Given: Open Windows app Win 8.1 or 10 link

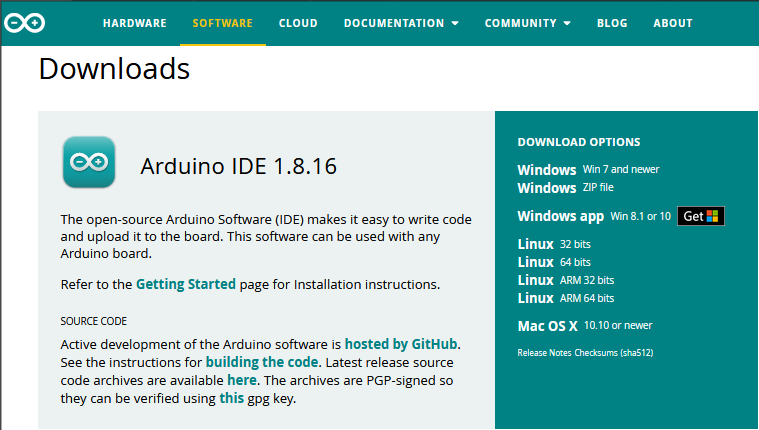Looking at the screenshot, I should coord(594,216).
